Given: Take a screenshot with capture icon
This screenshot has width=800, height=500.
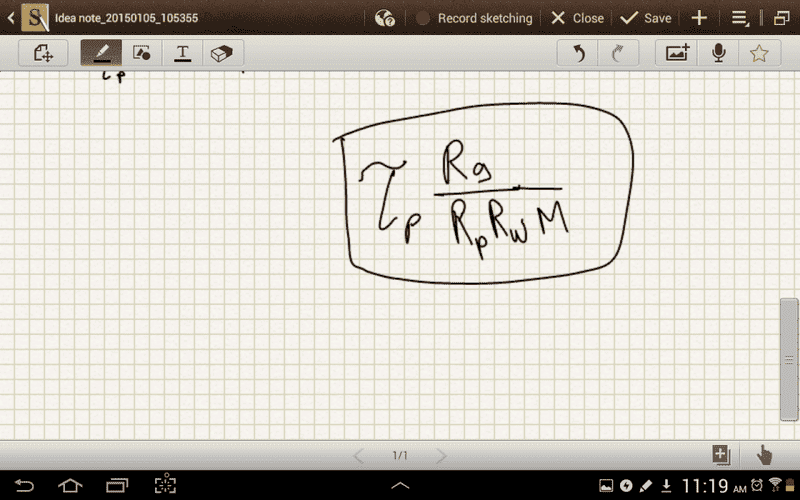Looking at the screenshot, I should [x=165, y=485].
